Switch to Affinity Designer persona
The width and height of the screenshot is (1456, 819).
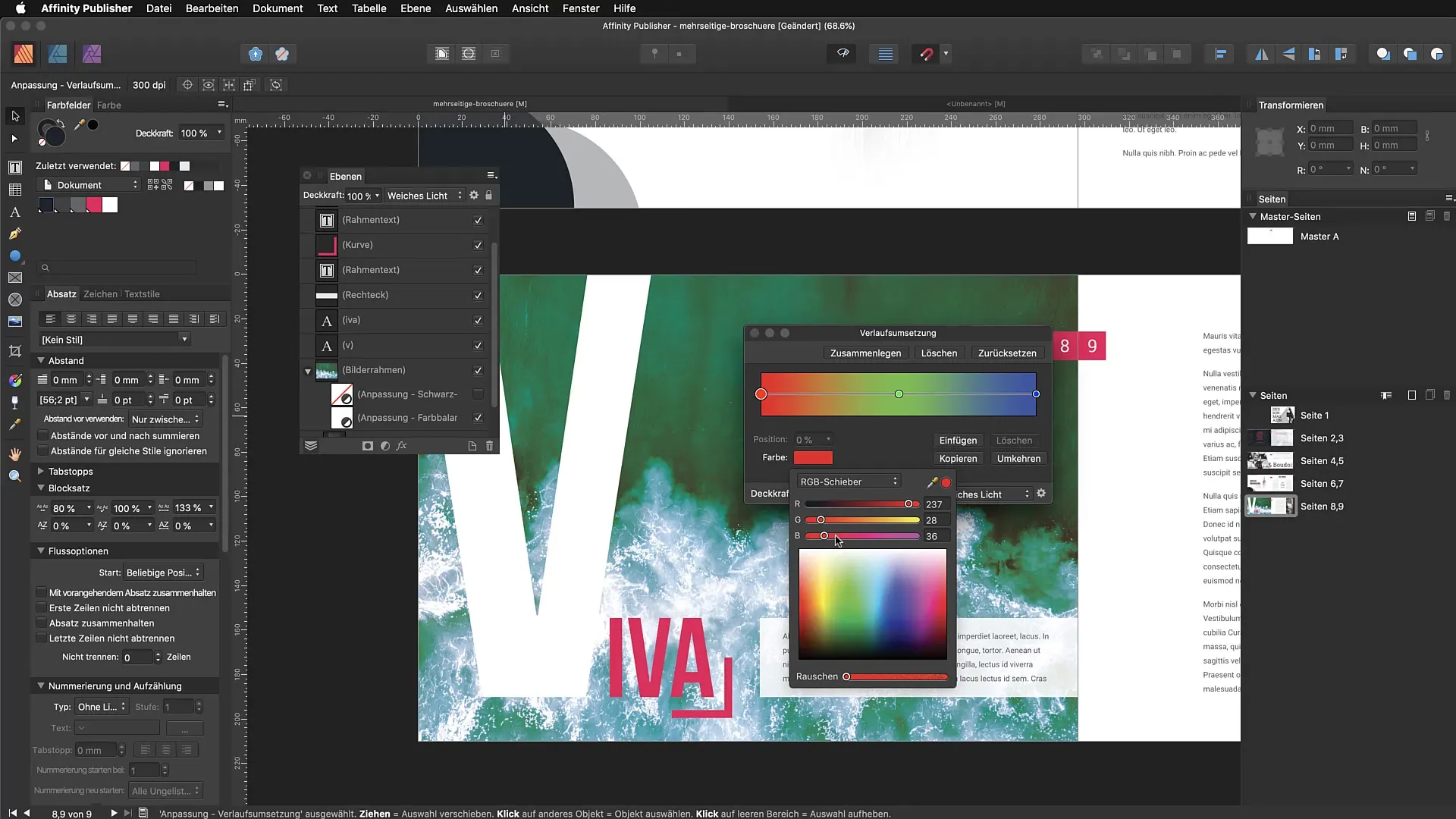click(x=58, y=54)
